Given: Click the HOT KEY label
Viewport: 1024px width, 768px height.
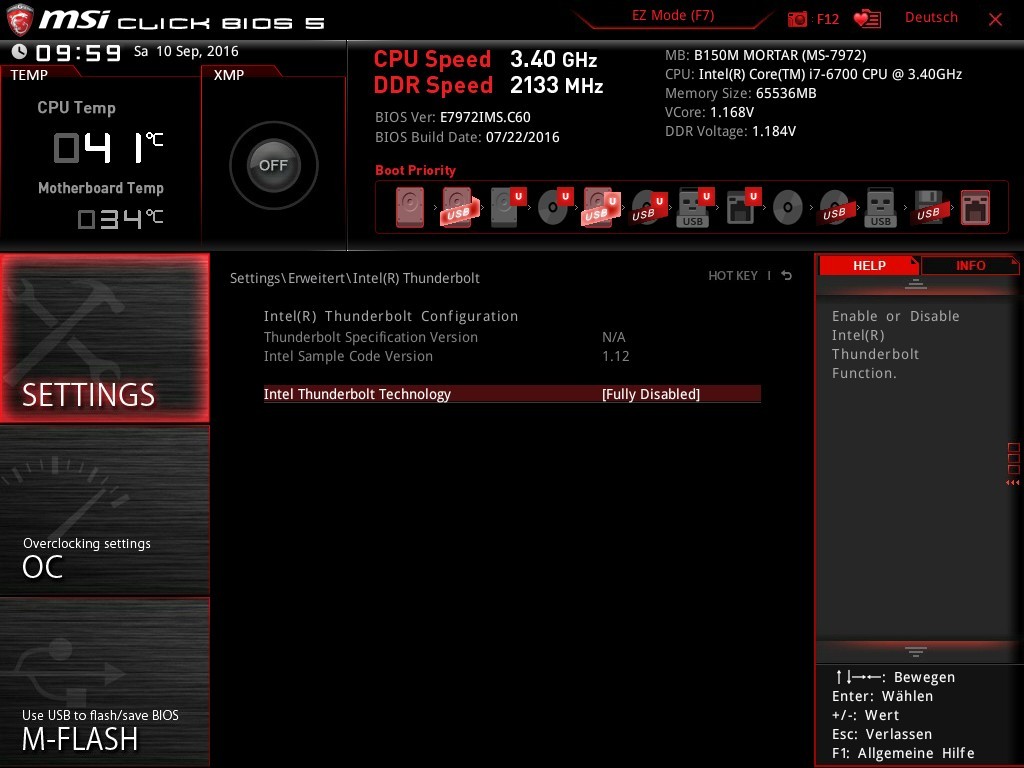Looking at the screenshot, I should (733, 276).
